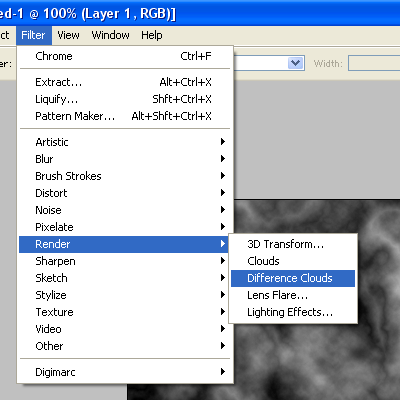Expand the Video filter submenu
This screenshot has width=400, height=400.
coord(125,329)
